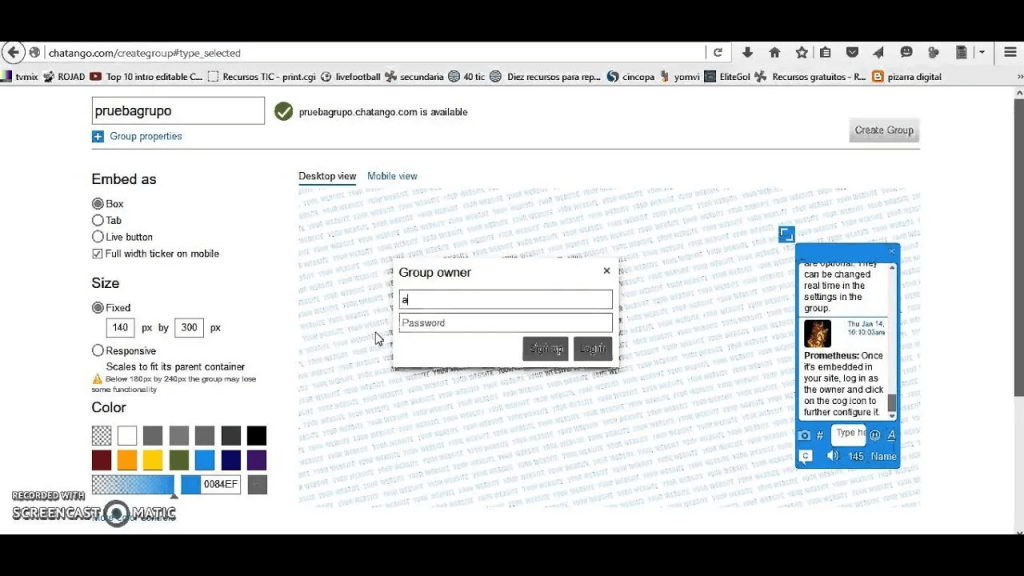Select the Box embed option
The height and width of the screenshot is (576, 1024).
tap(98, 204)
